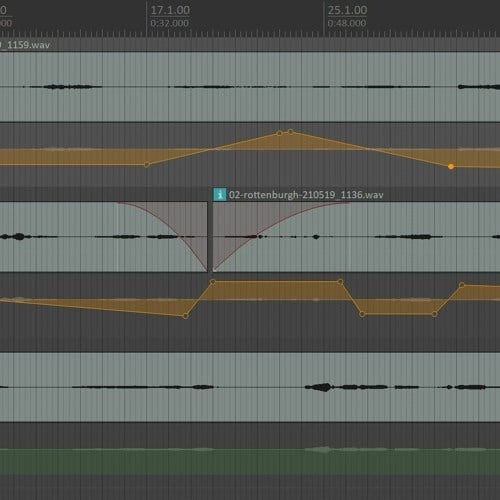This screenshot has height=500, width=500.
Task: Select the low point where upper automation starts rising
Action: 147,165
